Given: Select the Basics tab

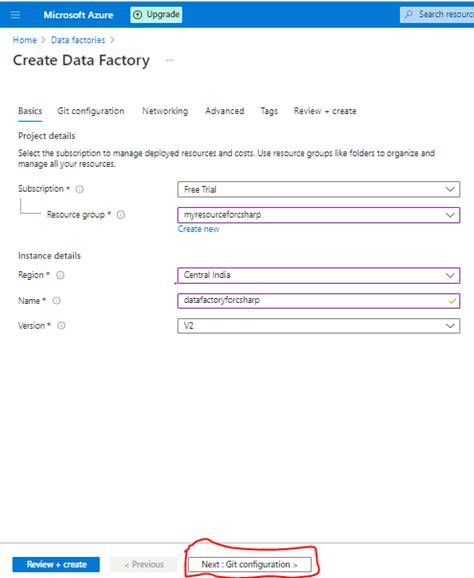Looking at the screenshot, I should click(30, 111).
